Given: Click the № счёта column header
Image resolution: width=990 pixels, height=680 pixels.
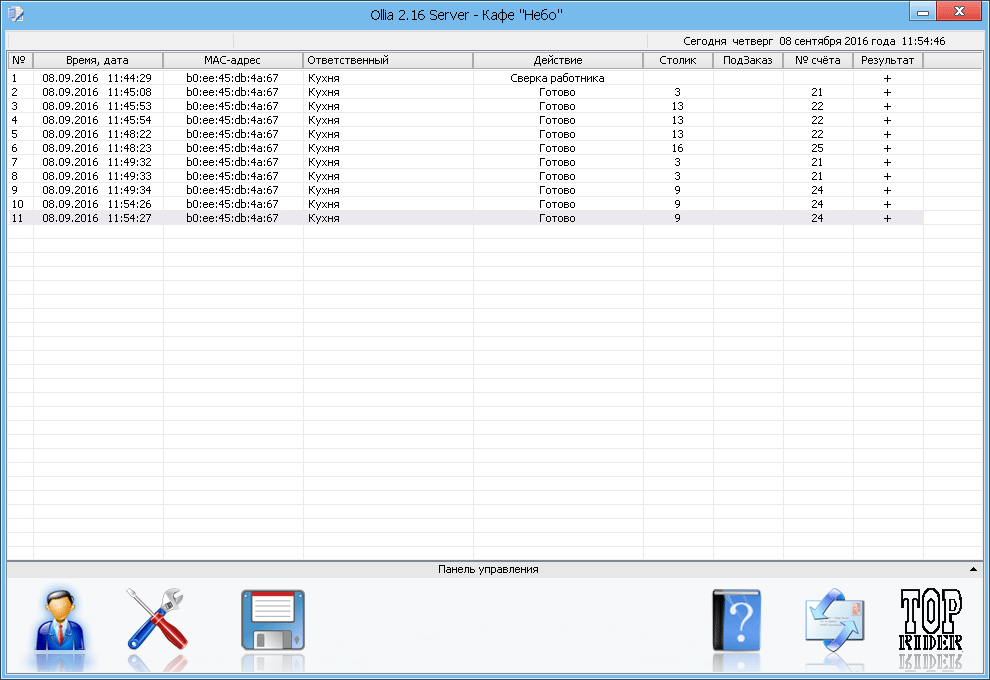Looking at the screenshot, I should 818,61.
